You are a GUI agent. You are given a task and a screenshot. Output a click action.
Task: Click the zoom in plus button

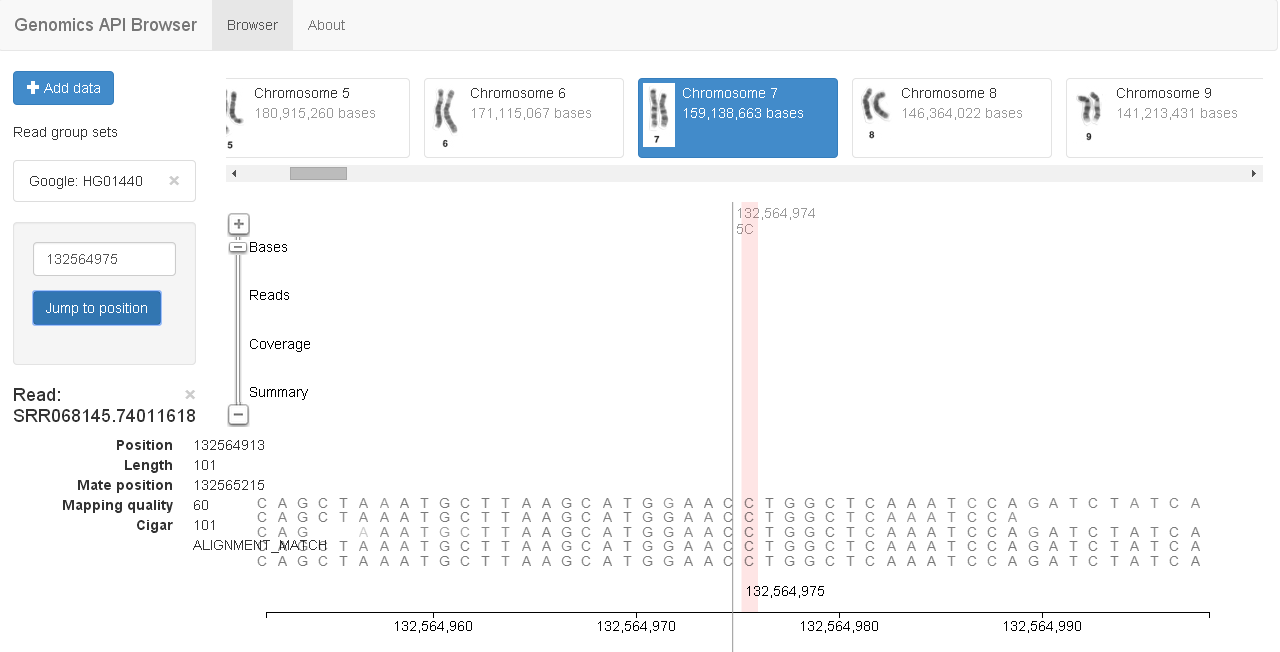click(238, 224)
